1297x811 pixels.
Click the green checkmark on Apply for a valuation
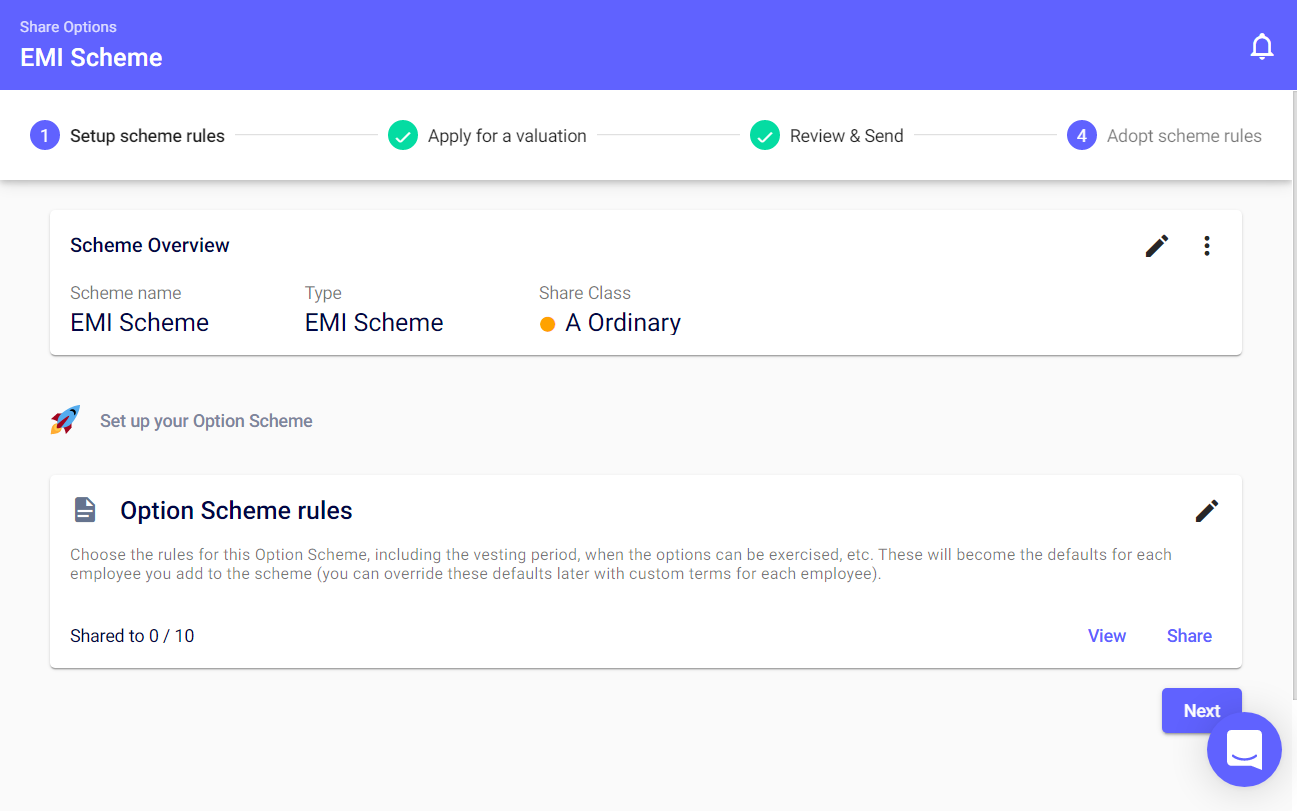point(403,135)
